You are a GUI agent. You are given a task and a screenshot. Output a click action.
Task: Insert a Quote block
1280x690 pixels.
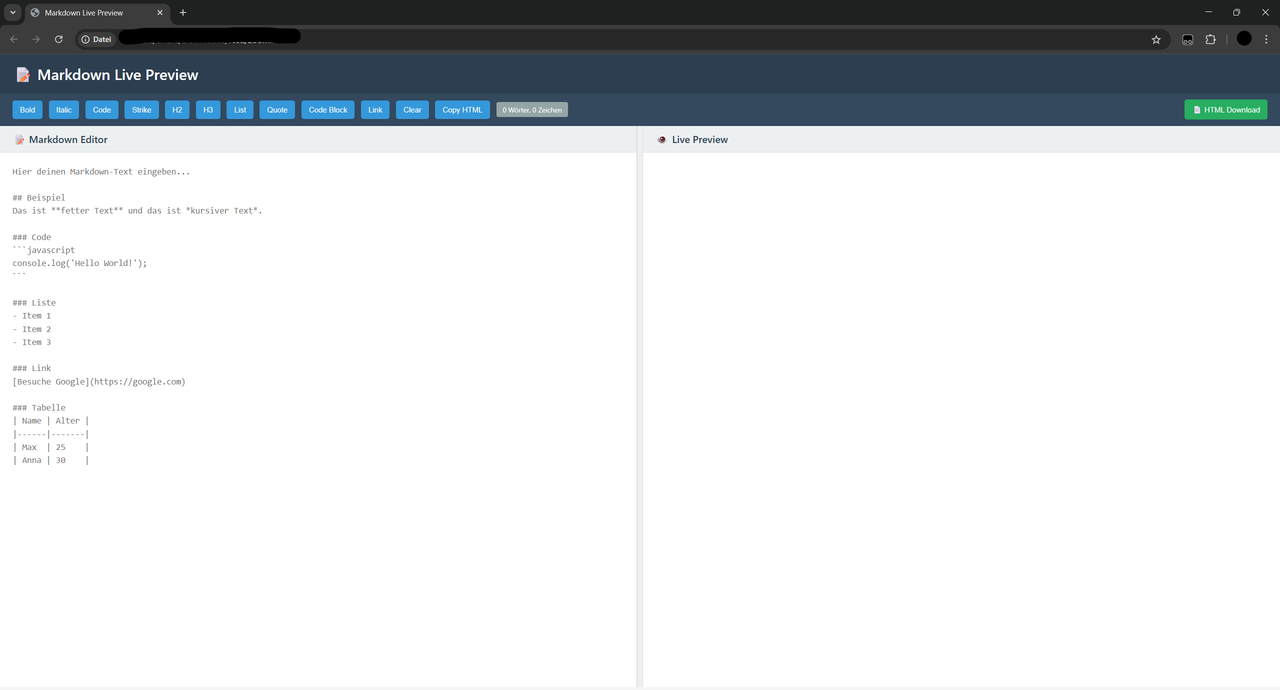point(277,110)
